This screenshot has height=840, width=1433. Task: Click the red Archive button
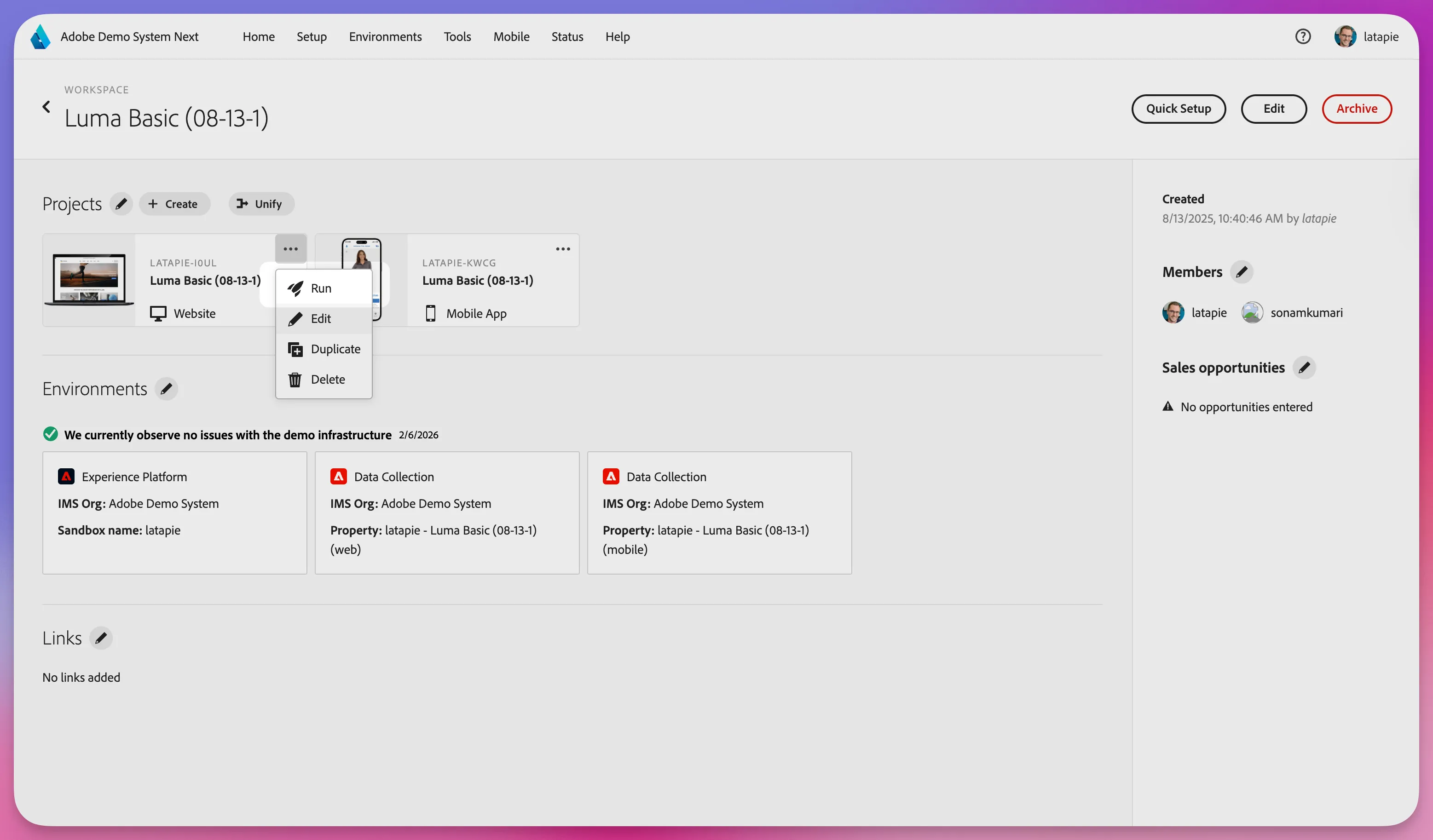(x=1356, y=109)
